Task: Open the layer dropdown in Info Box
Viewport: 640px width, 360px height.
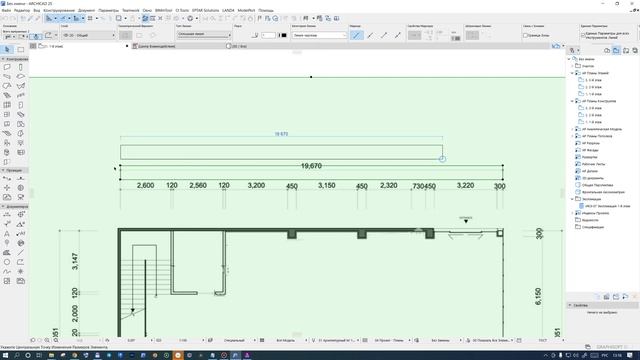Action: coord(89,36)
